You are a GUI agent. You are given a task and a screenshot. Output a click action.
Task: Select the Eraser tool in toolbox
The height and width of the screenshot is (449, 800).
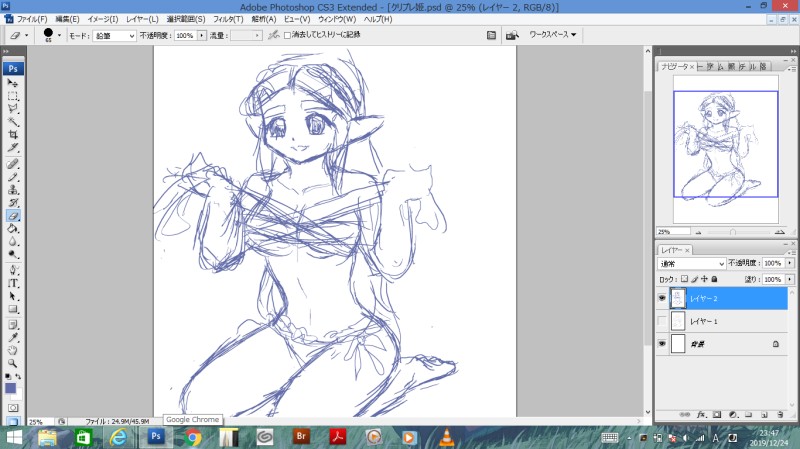tap(13, 216)
